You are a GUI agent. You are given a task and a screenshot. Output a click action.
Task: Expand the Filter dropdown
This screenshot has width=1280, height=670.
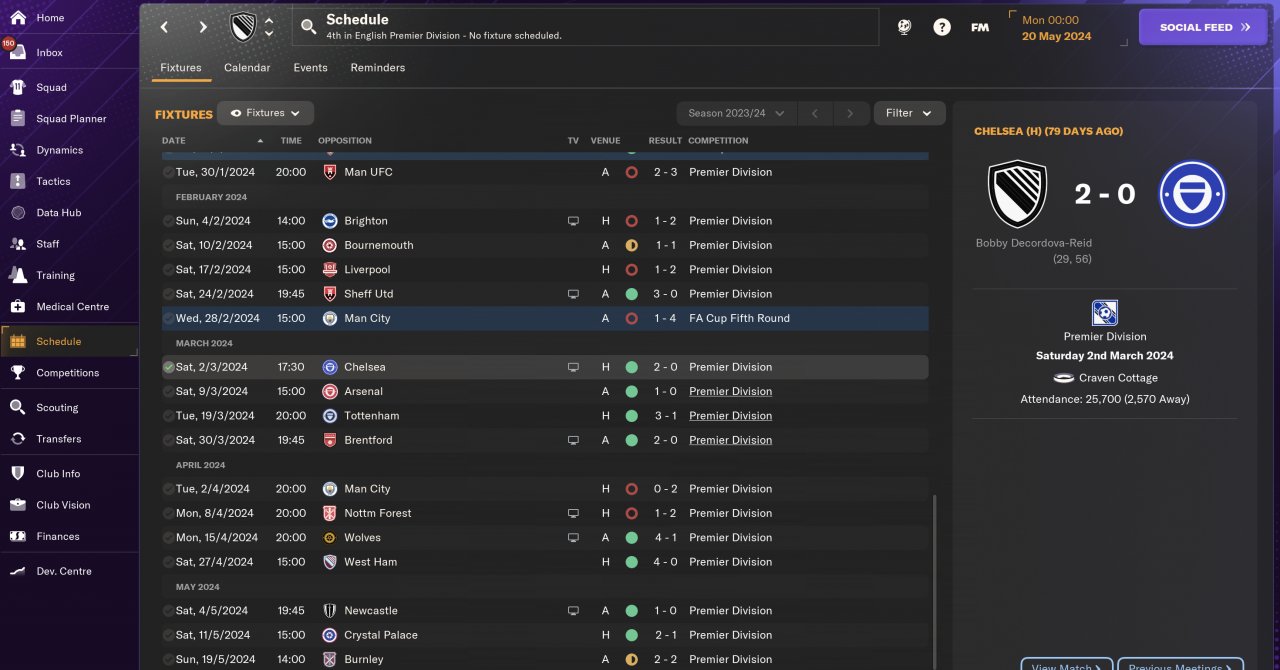[909, 114]
